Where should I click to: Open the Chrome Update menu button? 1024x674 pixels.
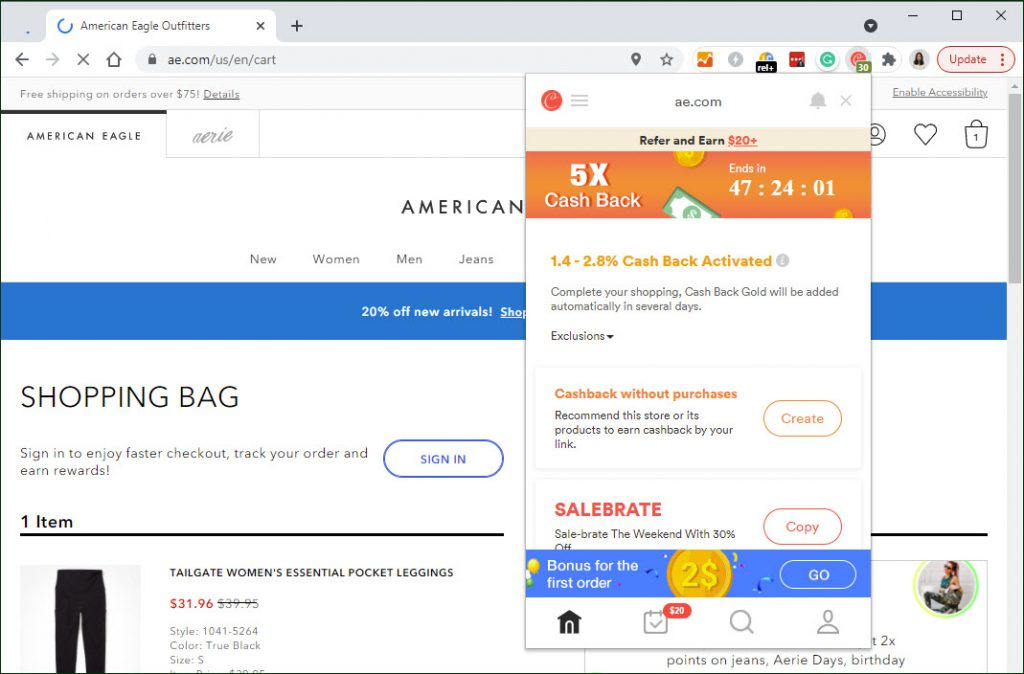(x=976, y=59)
